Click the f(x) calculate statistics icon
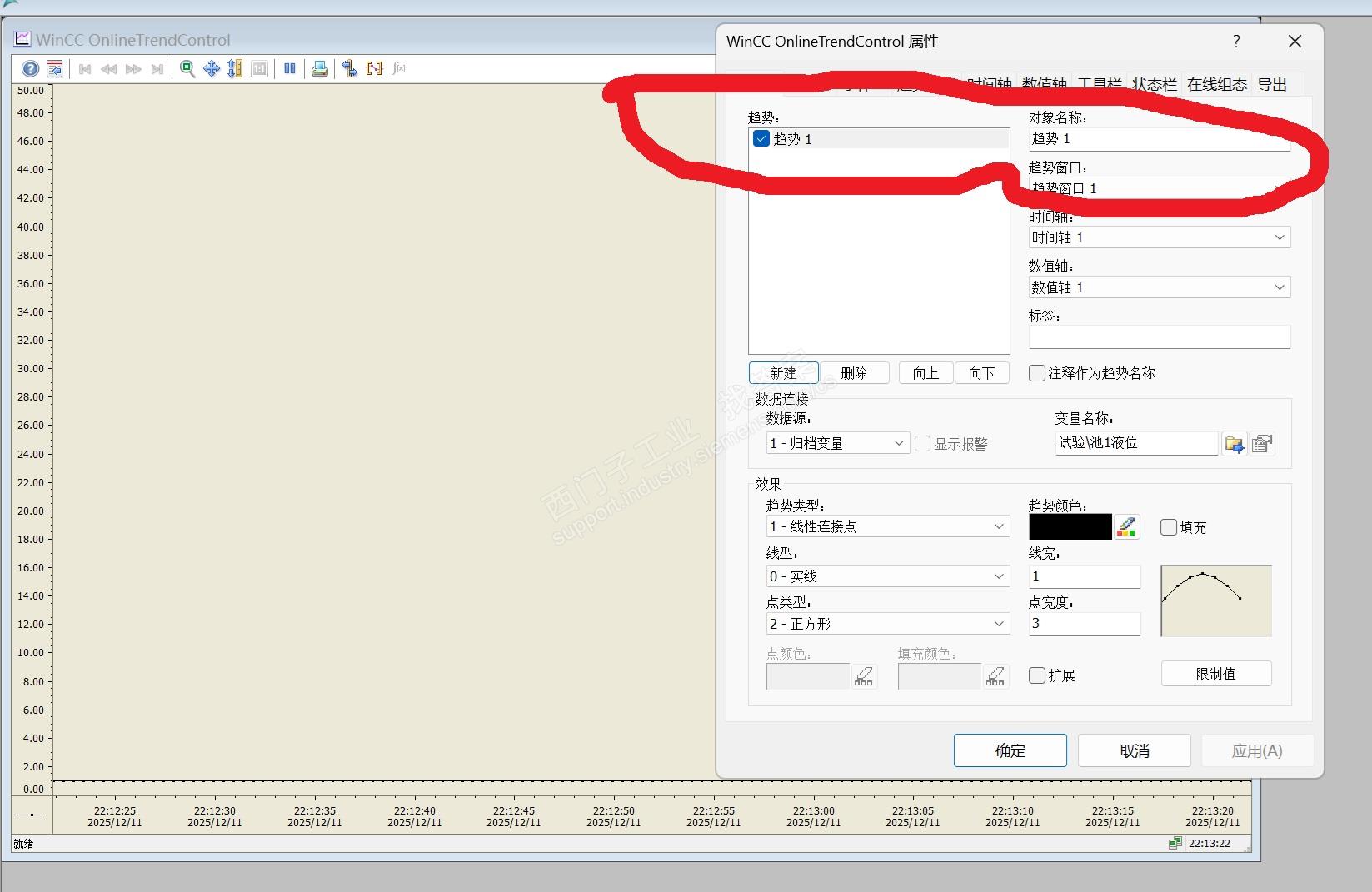The height and width of the screenshot is (892, 1372). [x=399, y=69]
